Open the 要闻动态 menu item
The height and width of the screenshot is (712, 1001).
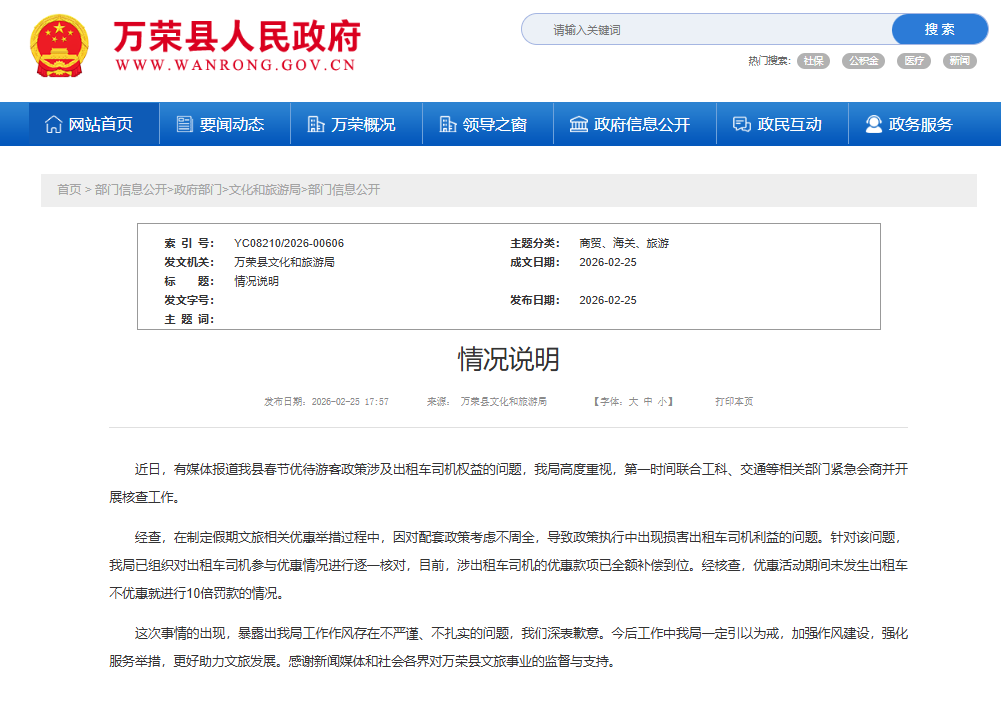(x=225, y=124)
